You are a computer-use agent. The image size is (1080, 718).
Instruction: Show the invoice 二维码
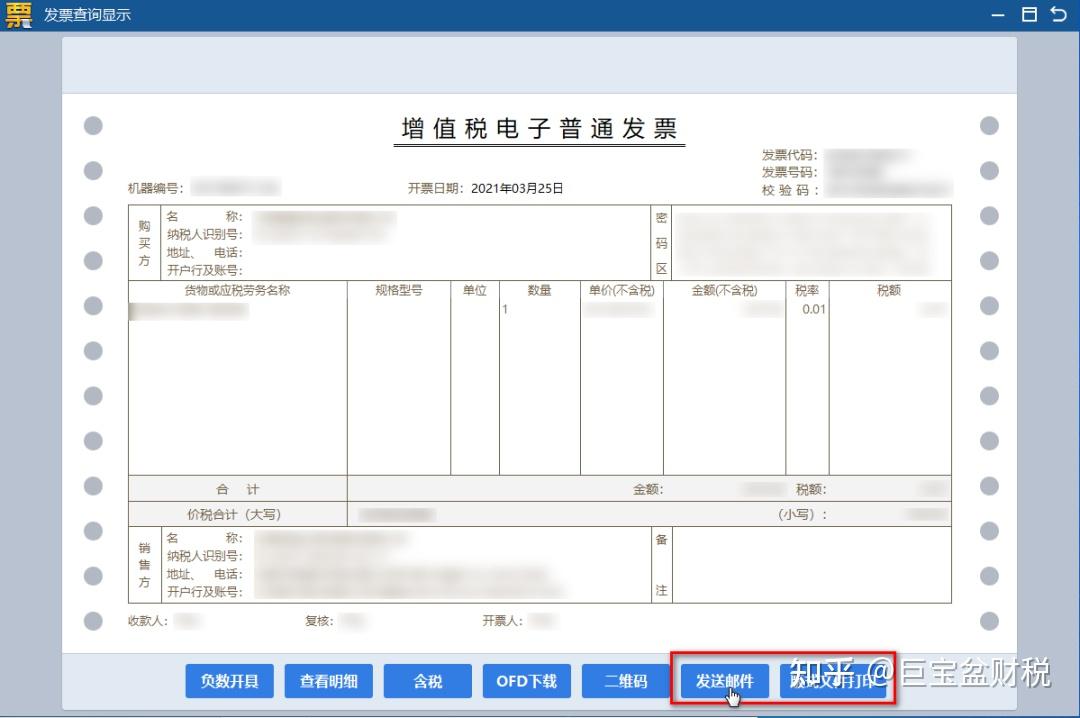point(626,681)
